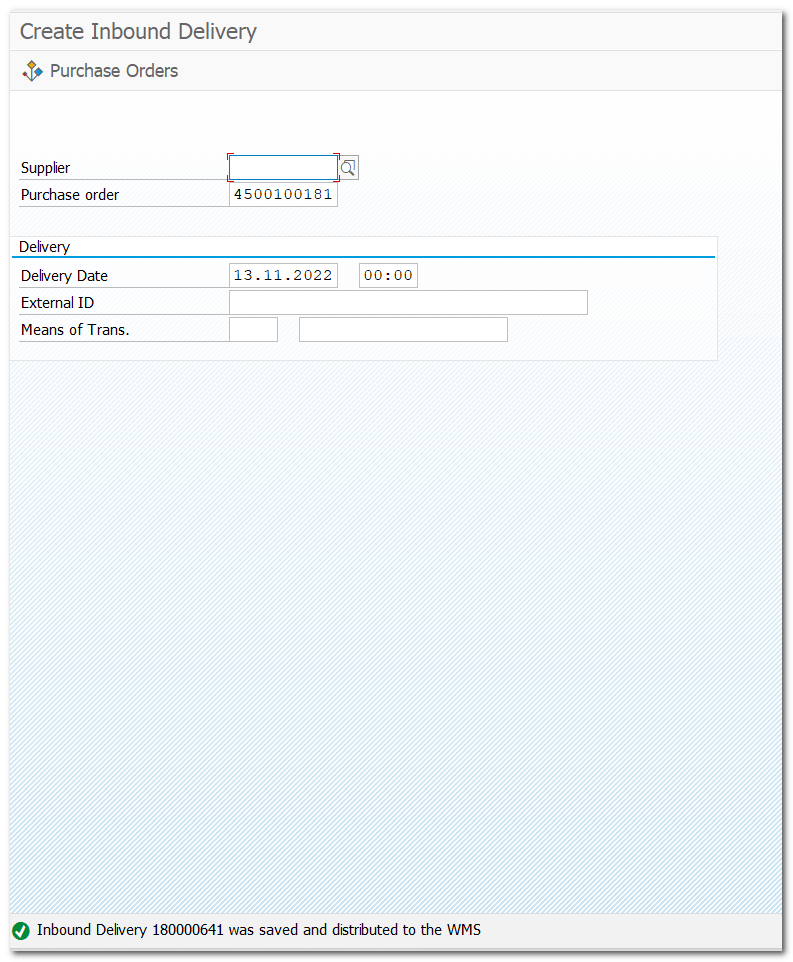
Task: Open the Supplier search help icon
Action: click(348, 168)
